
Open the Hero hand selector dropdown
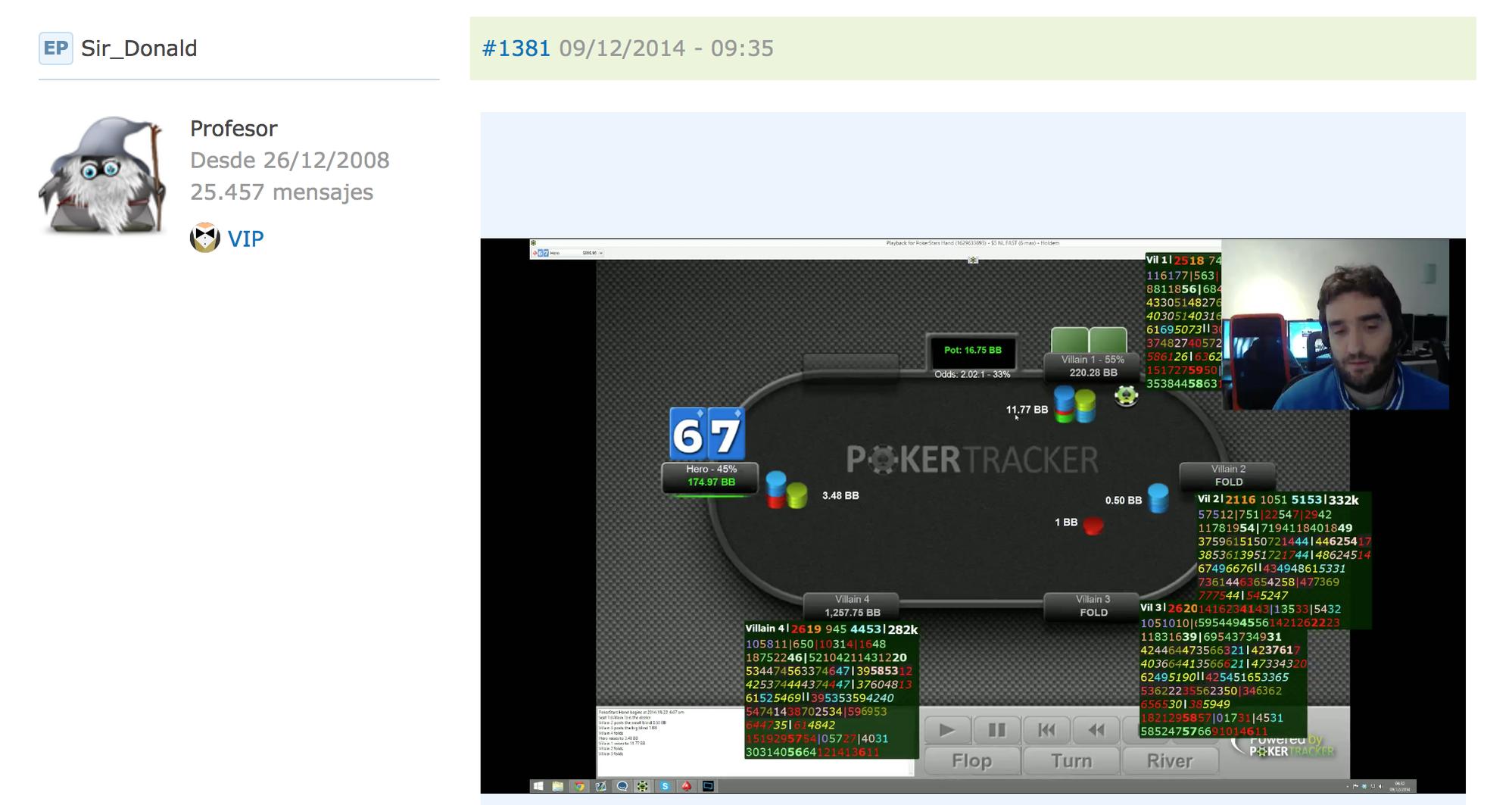[569, 253]
